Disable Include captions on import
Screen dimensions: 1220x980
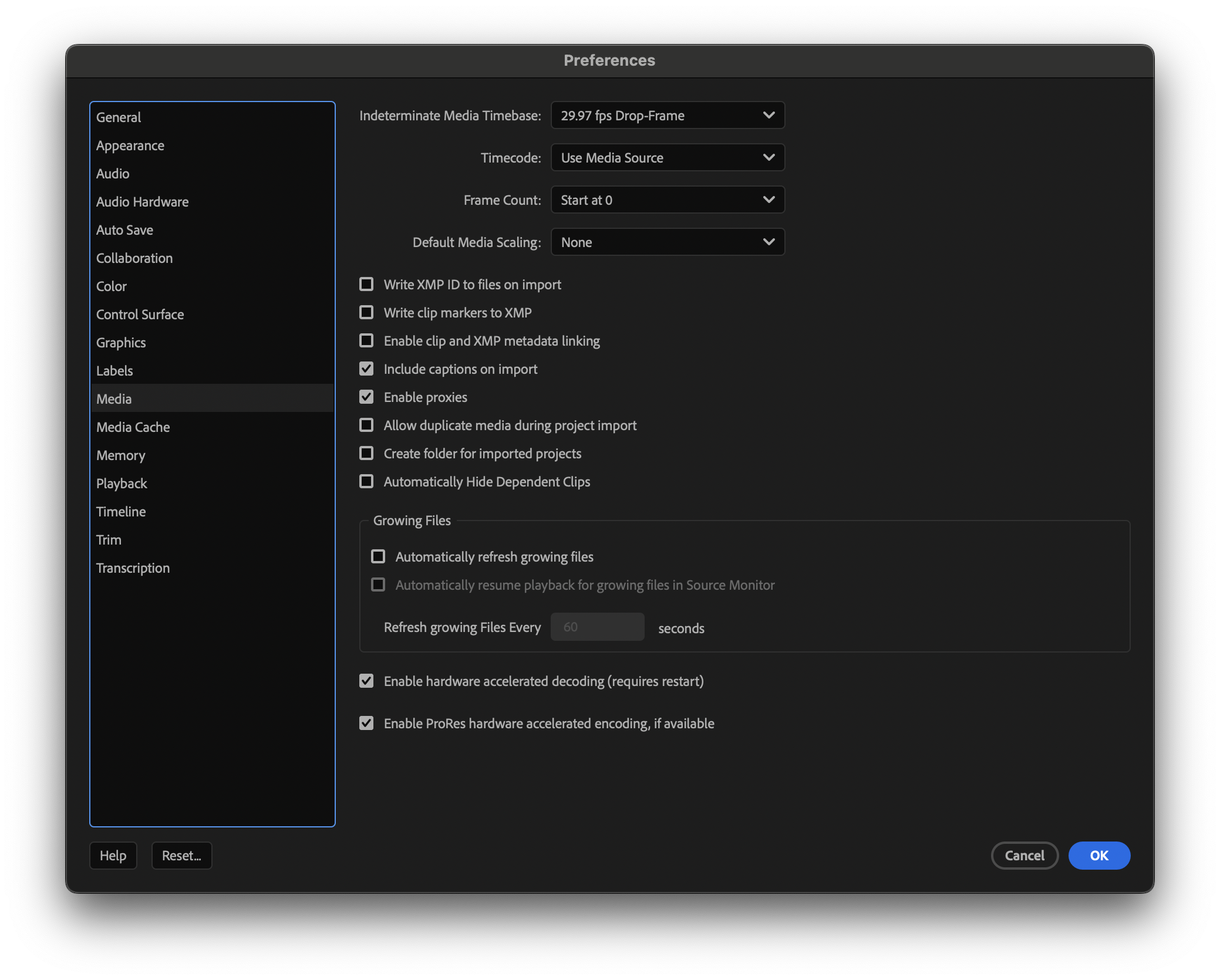(x=366, y=369)
